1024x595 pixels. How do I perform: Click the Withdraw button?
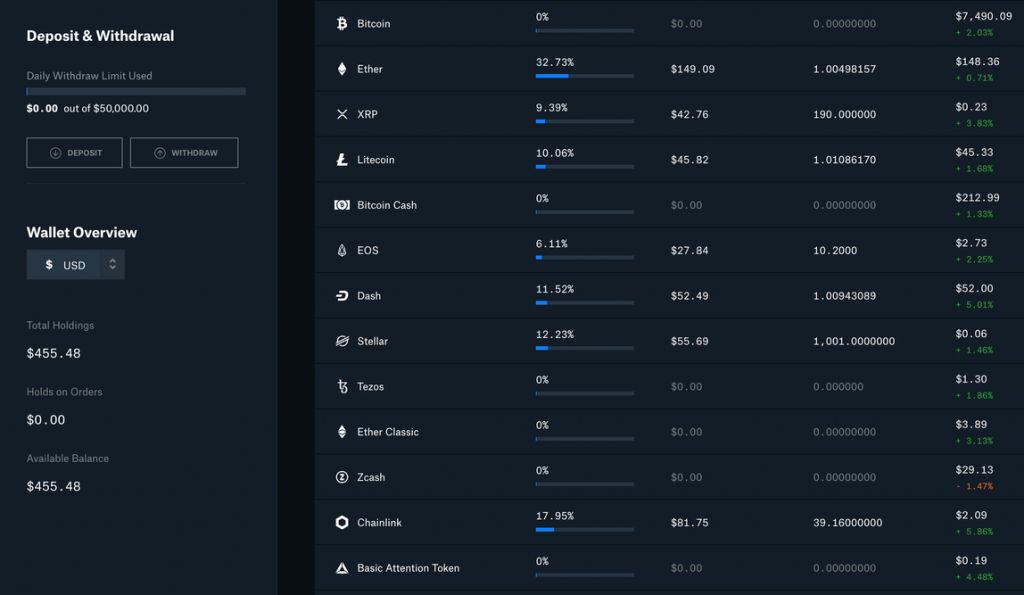(184, 153)
